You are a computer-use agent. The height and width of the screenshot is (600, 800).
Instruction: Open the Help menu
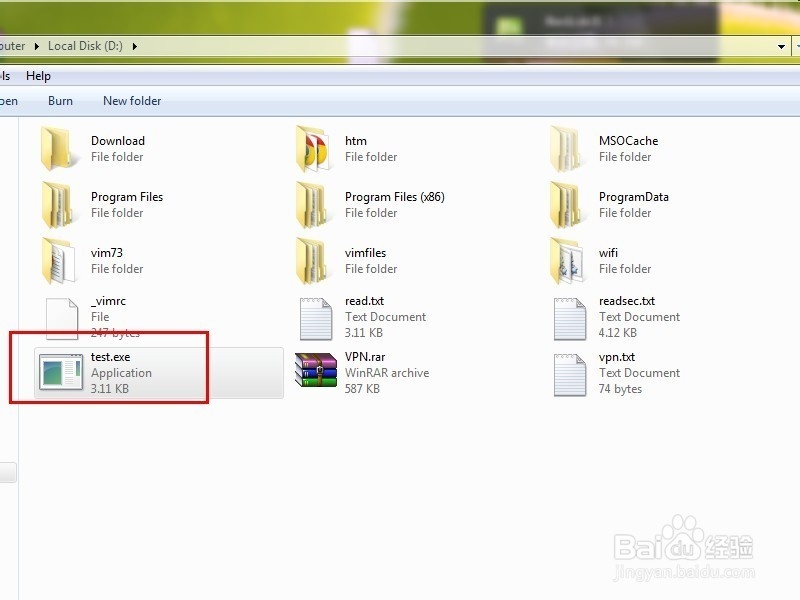[x=38, y=76]
